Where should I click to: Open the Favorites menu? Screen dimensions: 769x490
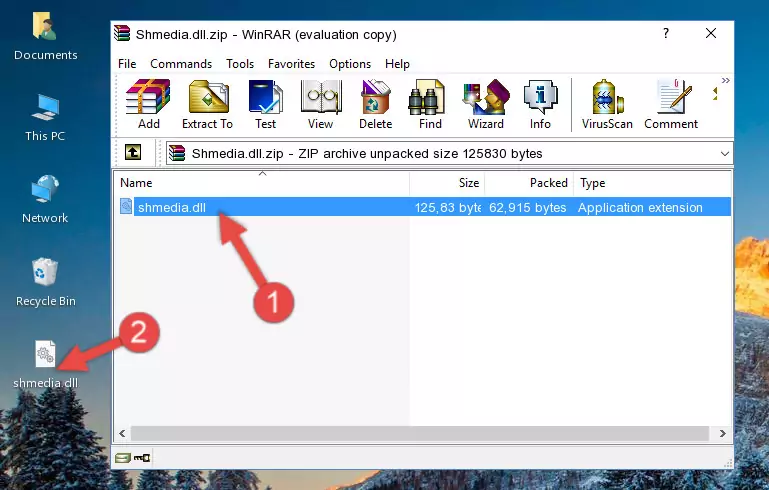coord(291,64)
